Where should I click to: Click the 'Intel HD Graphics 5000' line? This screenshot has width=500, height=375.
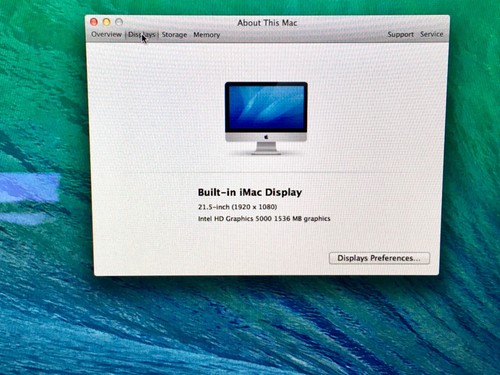click(x=264, y=219)
